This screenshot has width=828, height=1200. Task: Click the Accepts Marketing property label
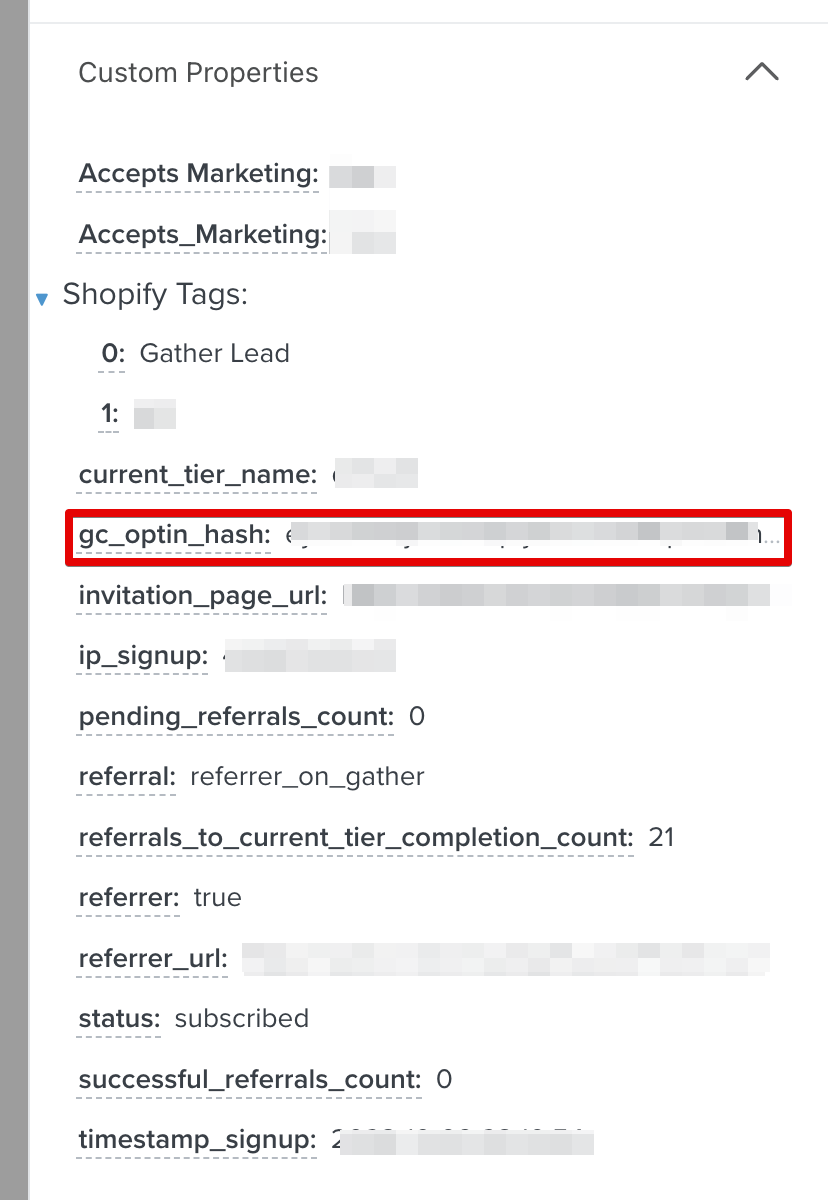point(196,173)
